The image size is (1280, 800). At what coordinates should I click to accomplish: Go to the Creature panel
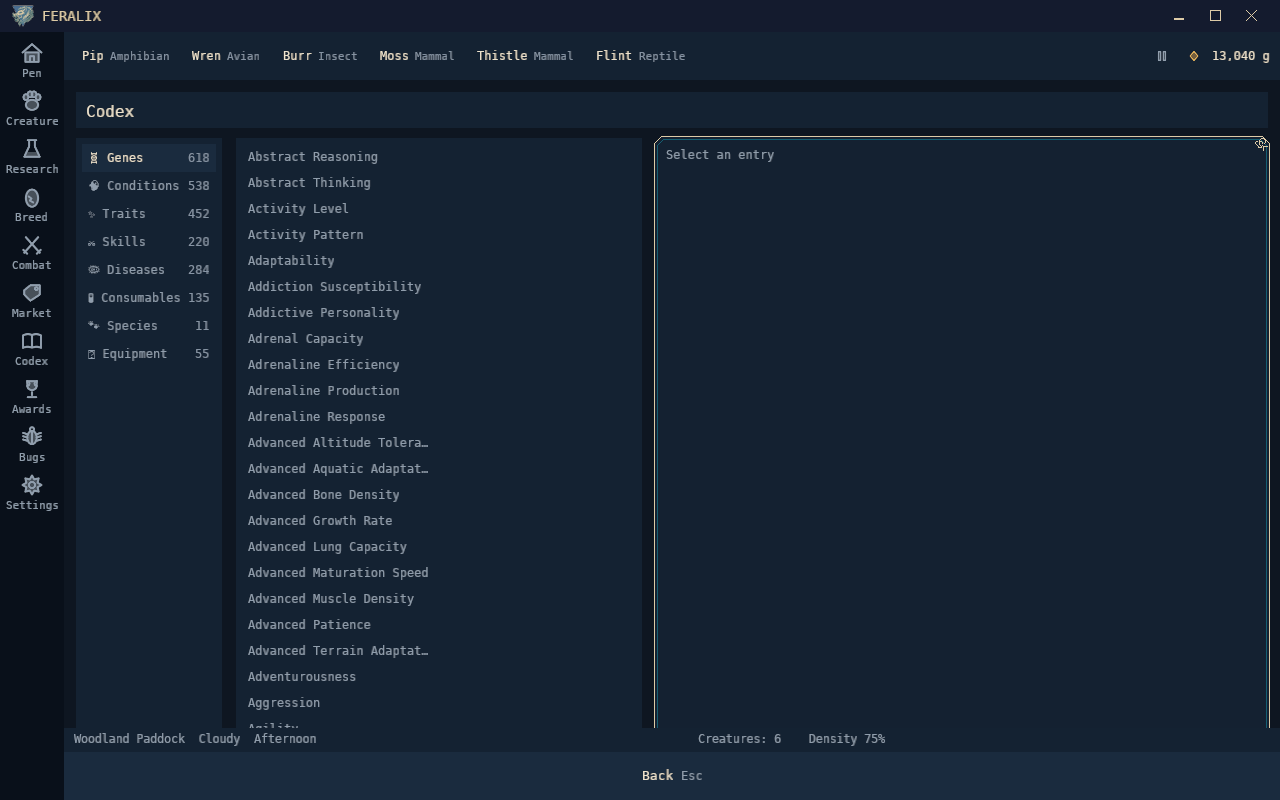point(32,108)
